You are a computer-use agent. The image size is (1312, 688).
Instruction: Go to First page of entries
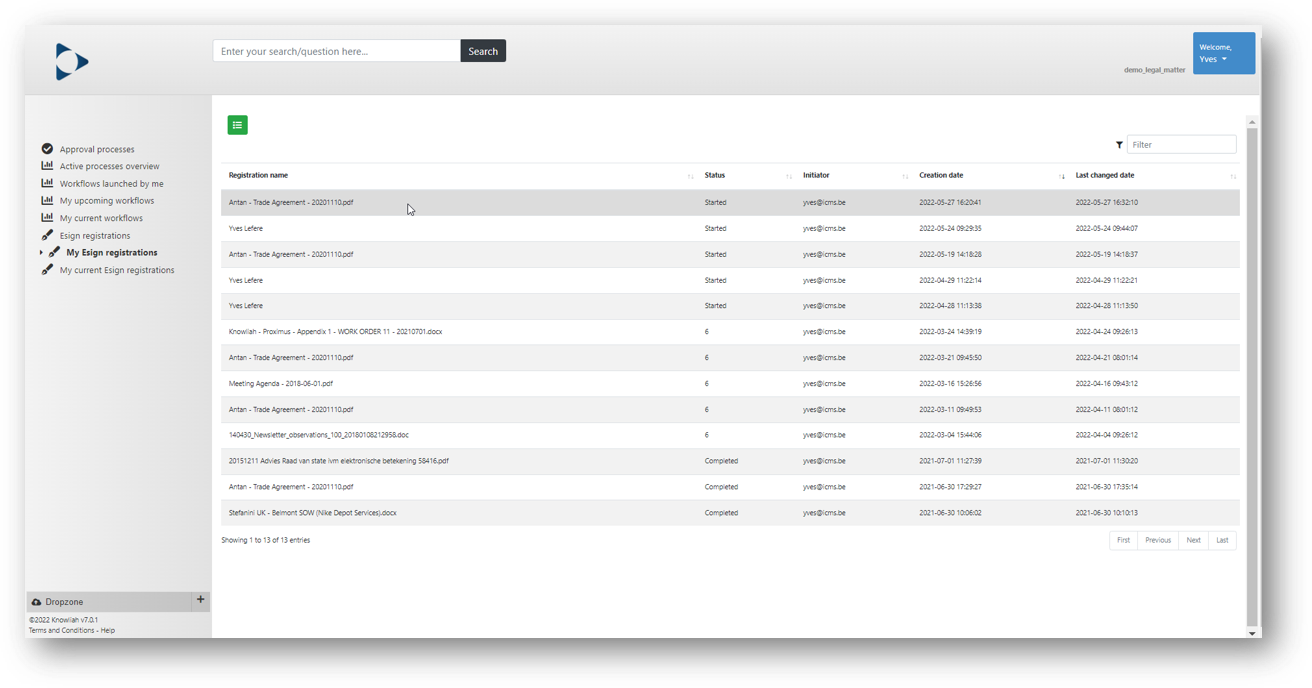click(x=1123, y=540)
